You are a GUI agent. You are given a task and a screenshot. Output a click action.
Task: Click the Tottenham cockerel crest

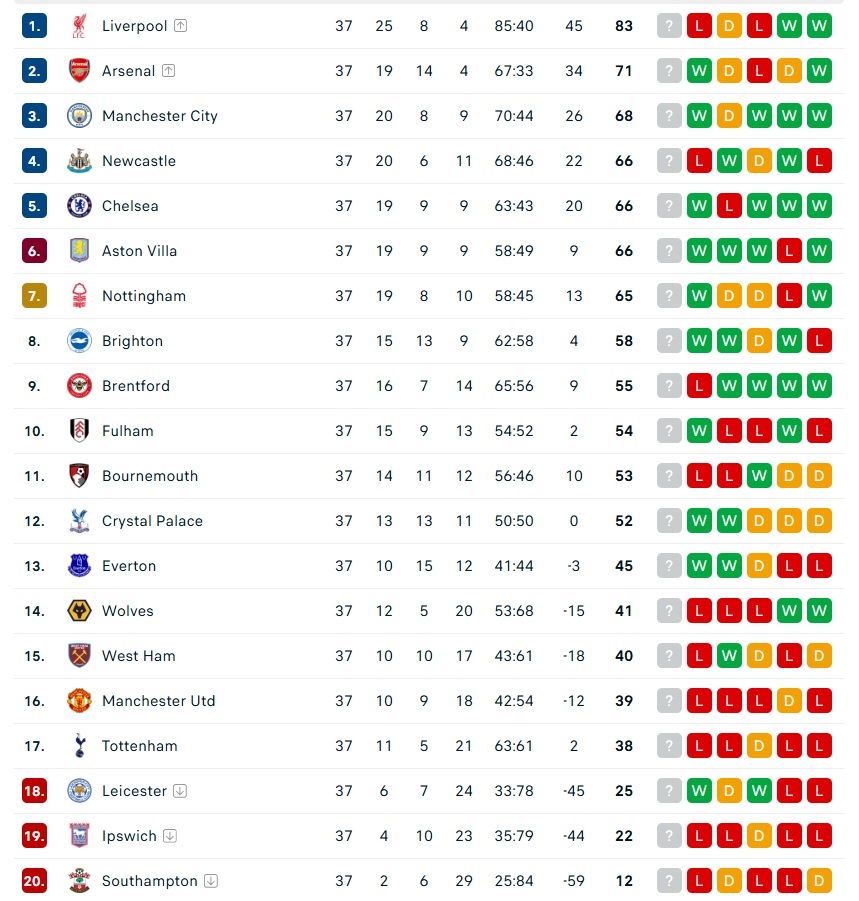click(x=79, y=746)
